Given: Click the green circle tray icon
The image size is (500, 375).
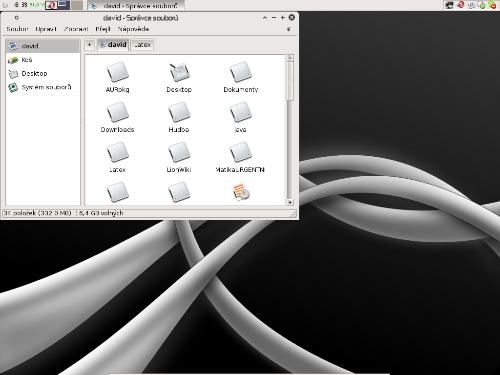Looking at the screenshot, I should click(482, 5).
